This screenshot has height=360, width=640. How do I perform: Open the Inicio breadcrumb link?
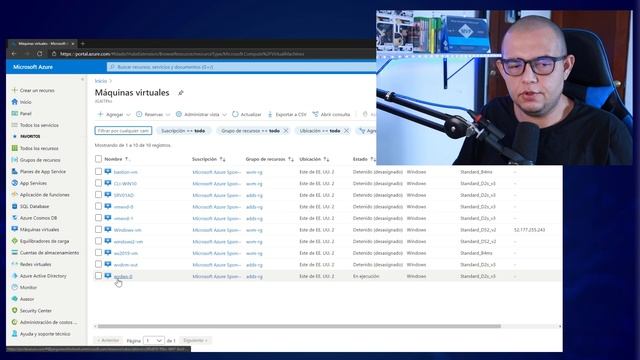click(100, 81)
